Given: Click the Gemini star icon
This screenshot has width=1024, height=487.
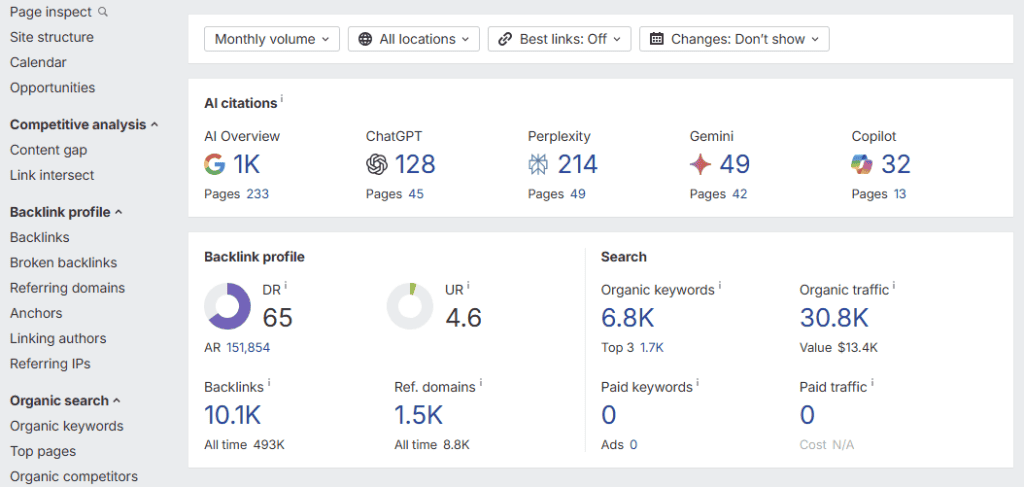Looking at the screenshot, I should 700,165.
